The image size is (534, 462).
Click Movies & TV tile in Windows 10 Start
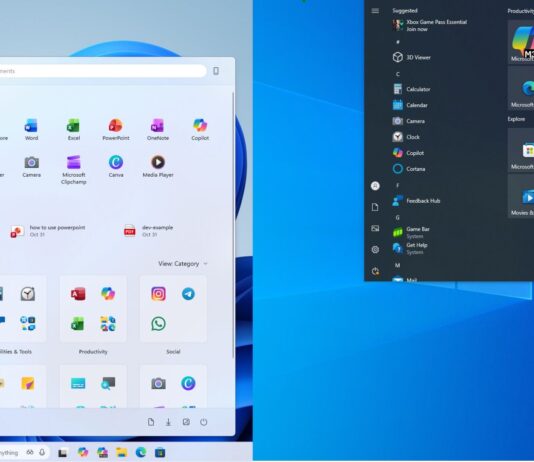521,197
